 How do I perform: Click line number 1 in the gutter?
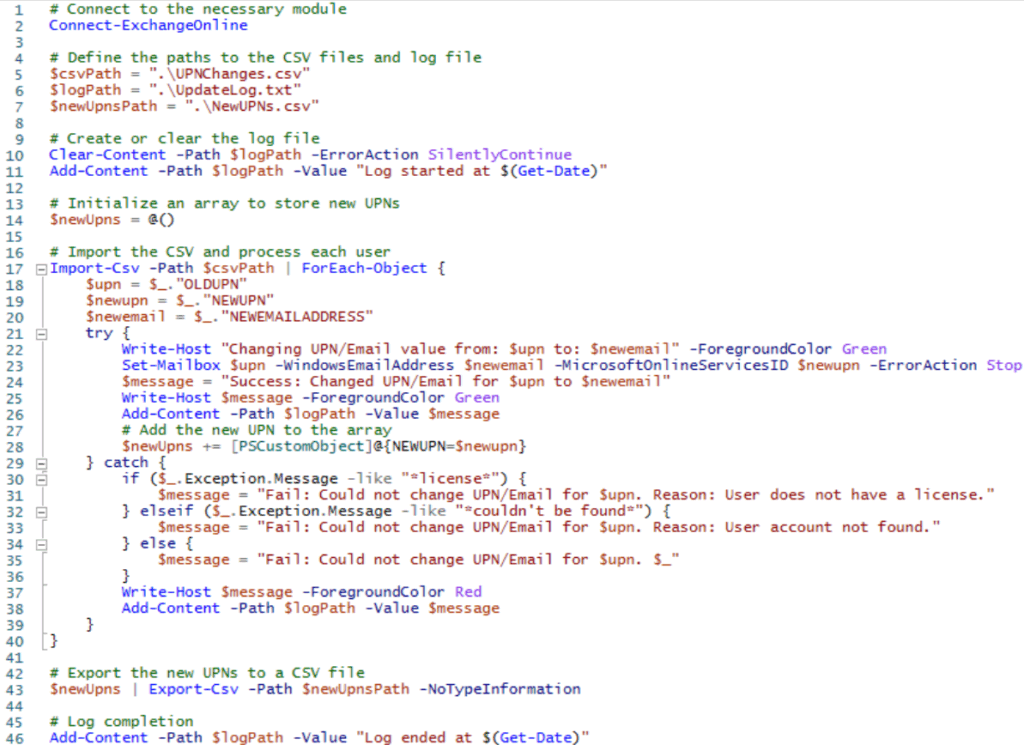click(x=18, y=10)
